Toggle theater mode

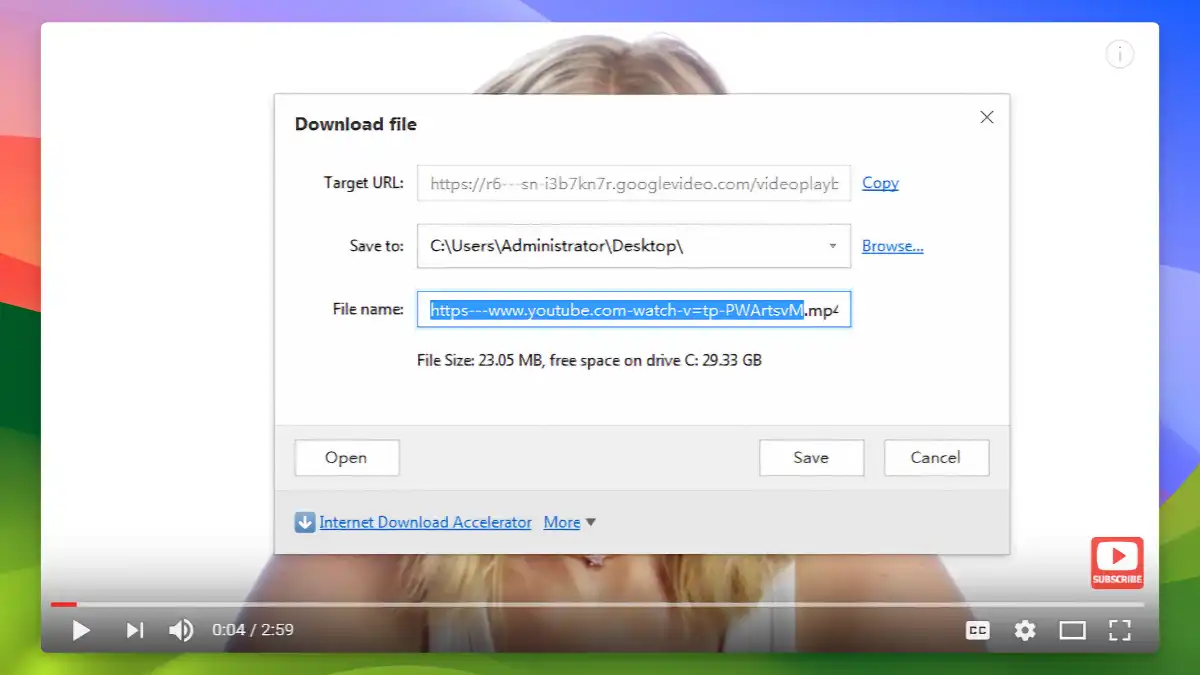[1072, 630]
